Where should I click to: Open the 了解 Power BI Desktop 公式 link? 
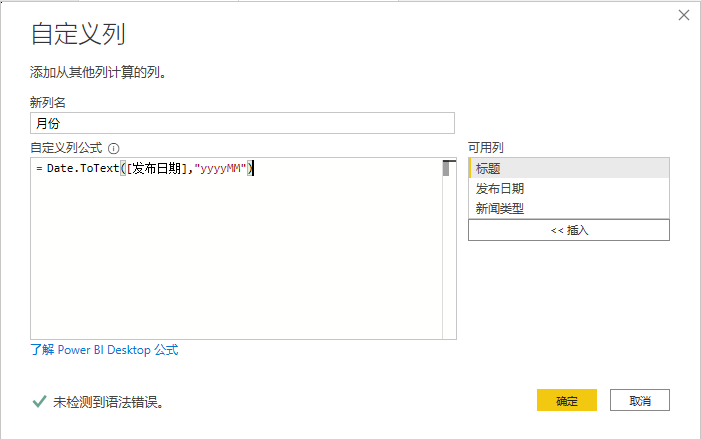[x=104, y=350]
